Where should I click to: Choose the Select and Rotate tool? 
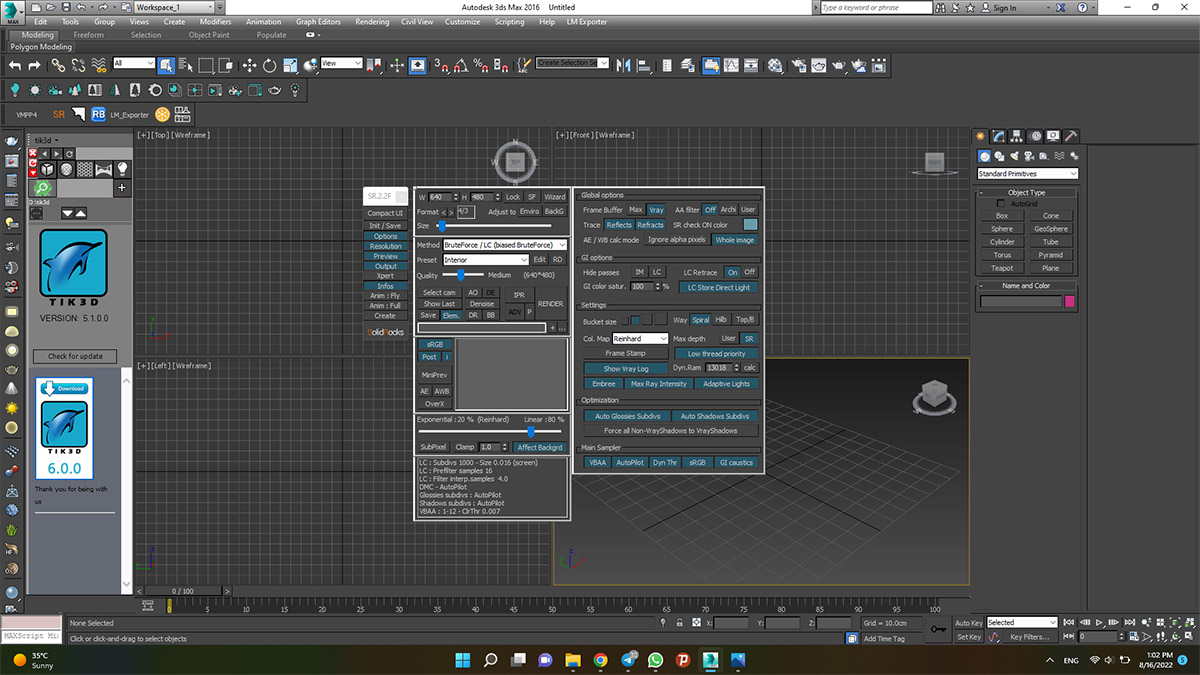click(x=270, y=65)
